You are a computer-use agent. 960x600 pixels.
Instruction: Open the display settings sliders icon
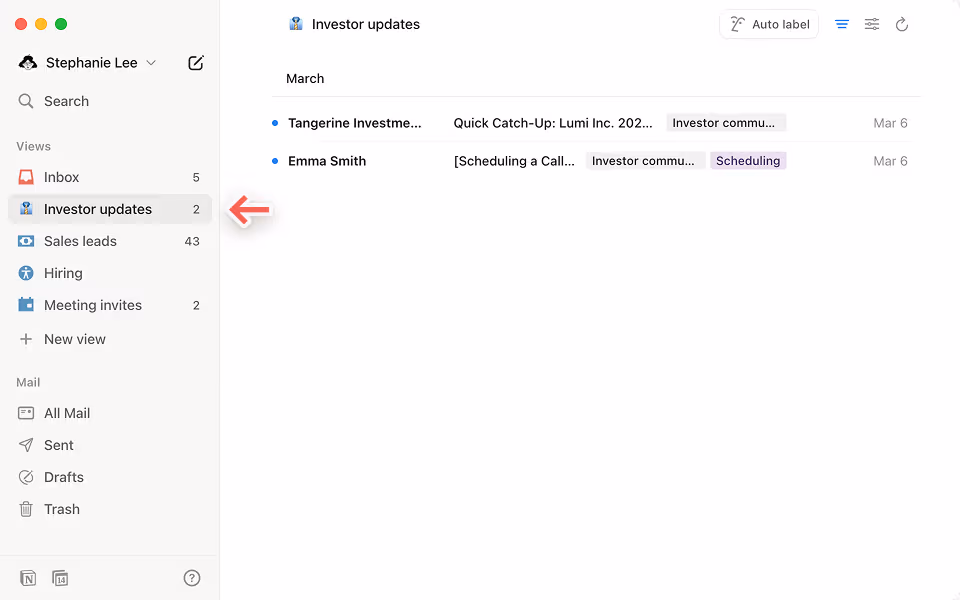tap(871, 23)
